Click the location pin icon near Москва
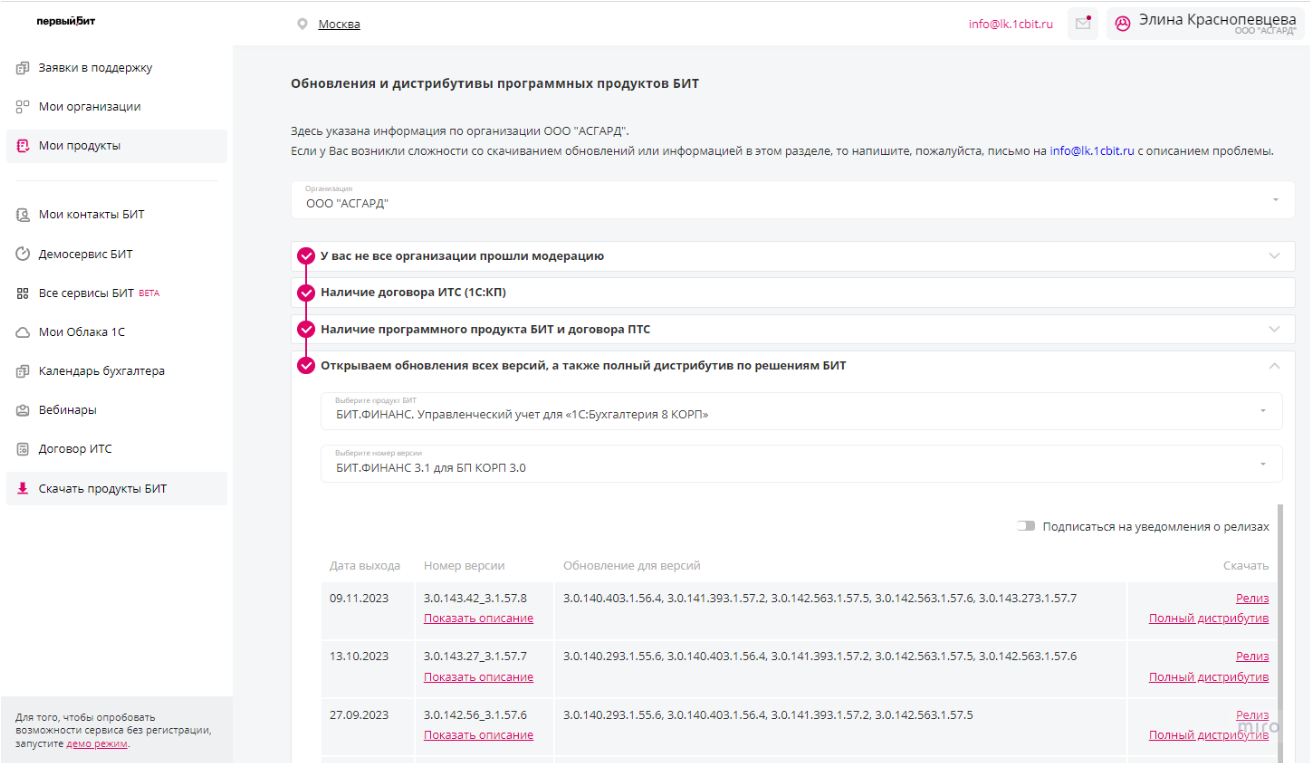This screenshot has width=1310, height=763. 302,24
